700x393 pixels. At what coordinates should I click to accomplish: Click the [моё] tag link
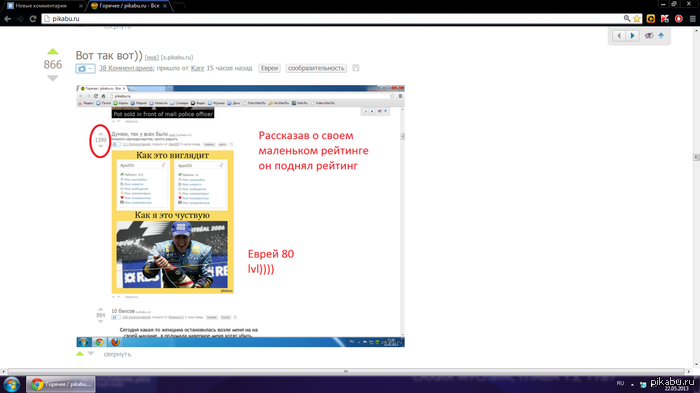click(152, 58)
